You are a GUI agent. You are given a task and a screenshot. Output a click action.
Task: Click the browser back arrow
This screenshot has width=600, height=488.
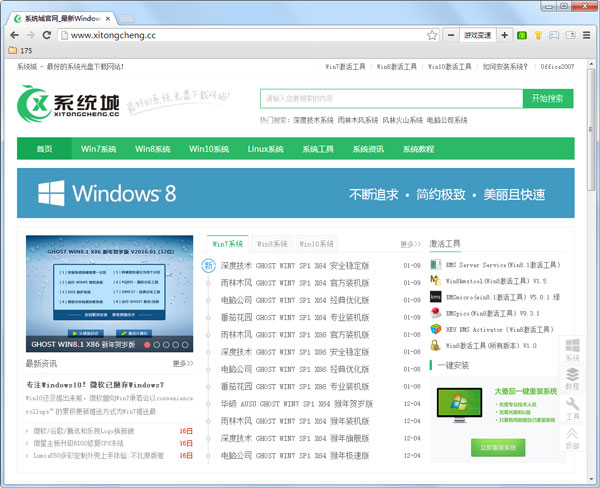coord(15,35)
